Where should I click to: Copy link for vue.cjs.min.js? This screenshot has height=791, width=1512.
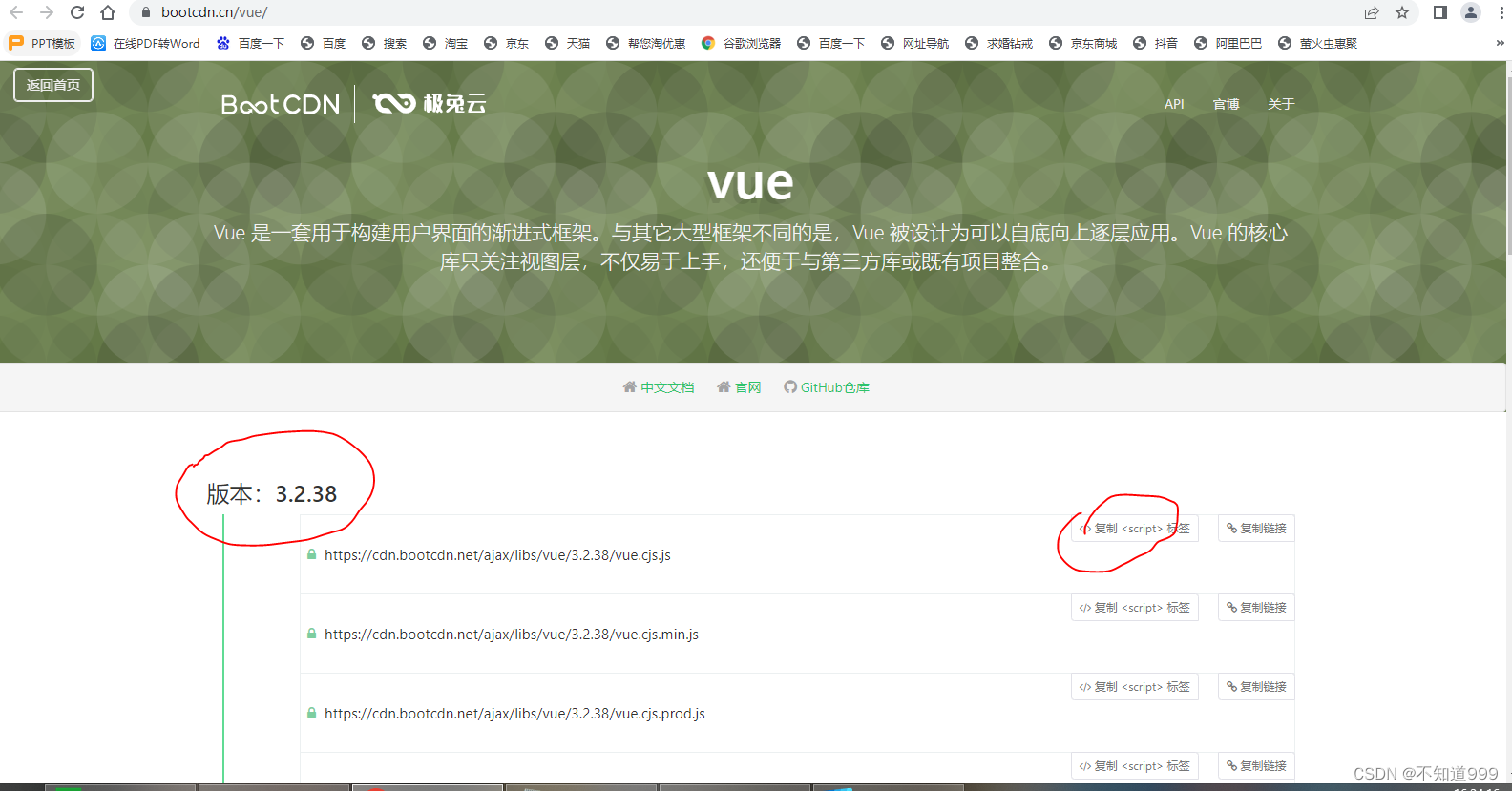coord(1256,608)
